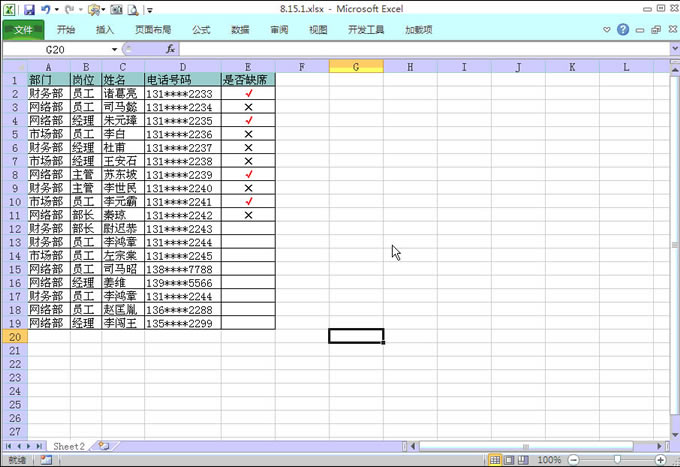Click the 100% zoom level button

549,460
